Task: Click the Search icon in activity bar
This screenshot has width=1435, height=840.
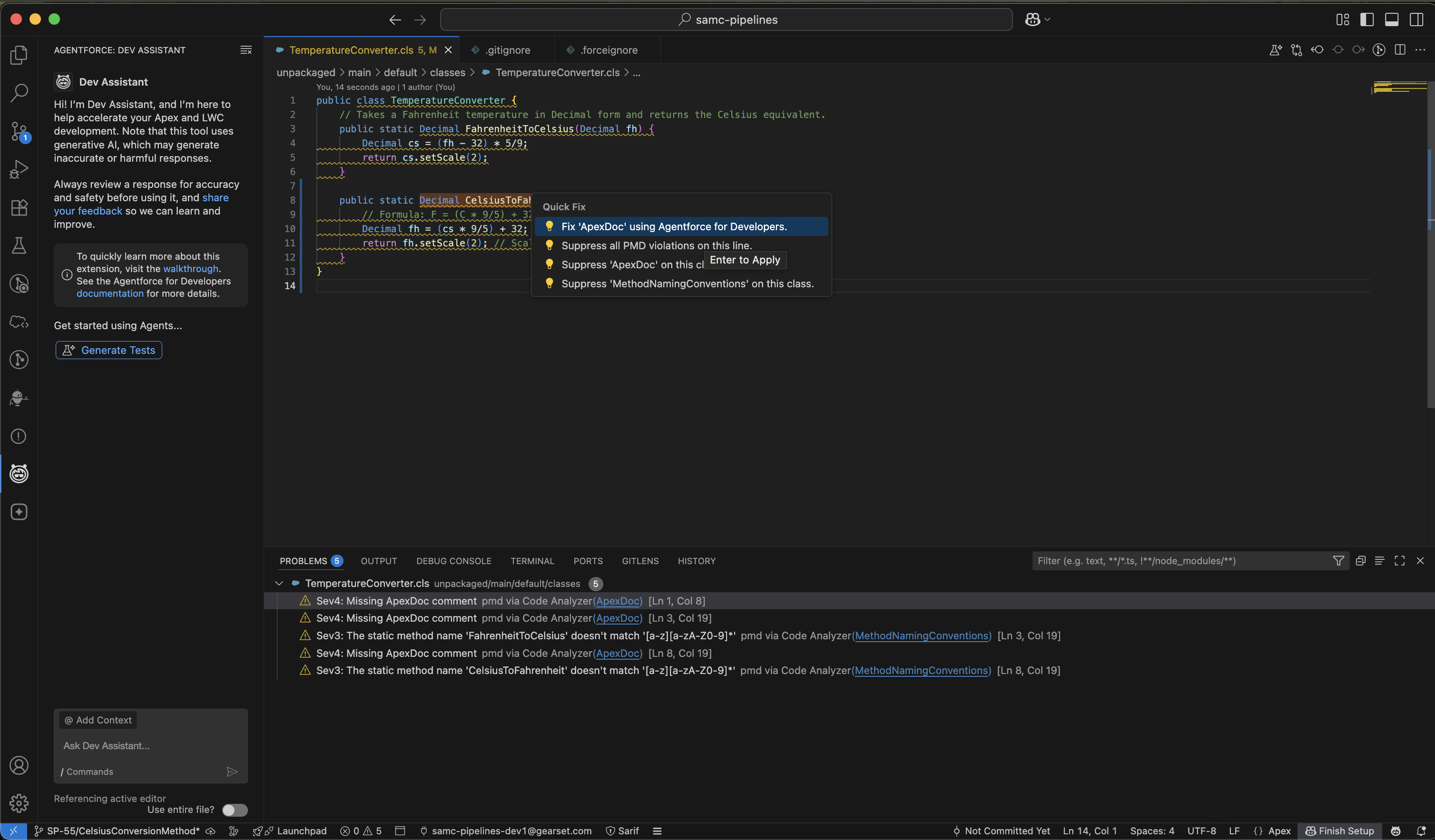Action: [x=19, y=93]
